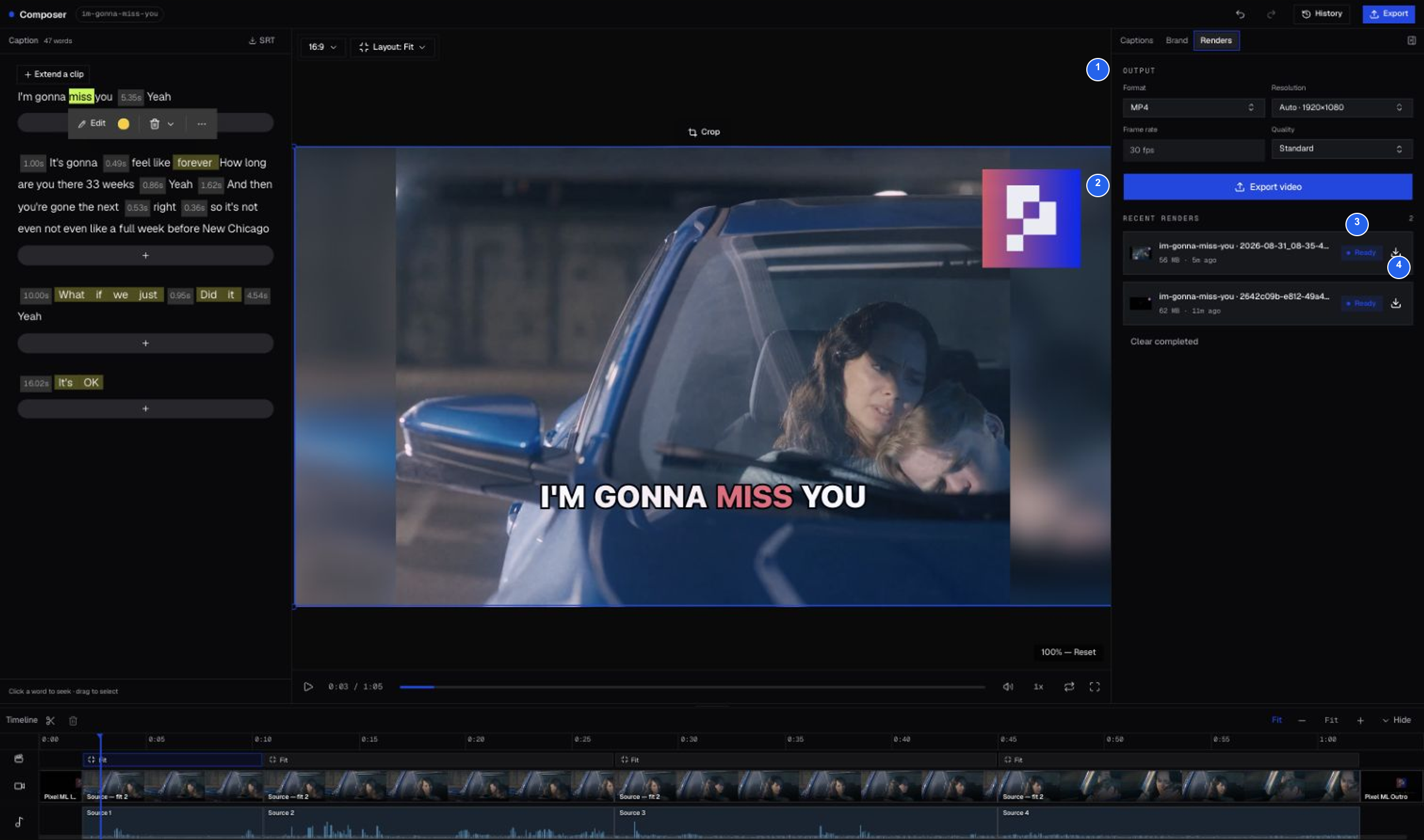
Task: Delete the selected word with trash icon
Action: coord(154,124)
